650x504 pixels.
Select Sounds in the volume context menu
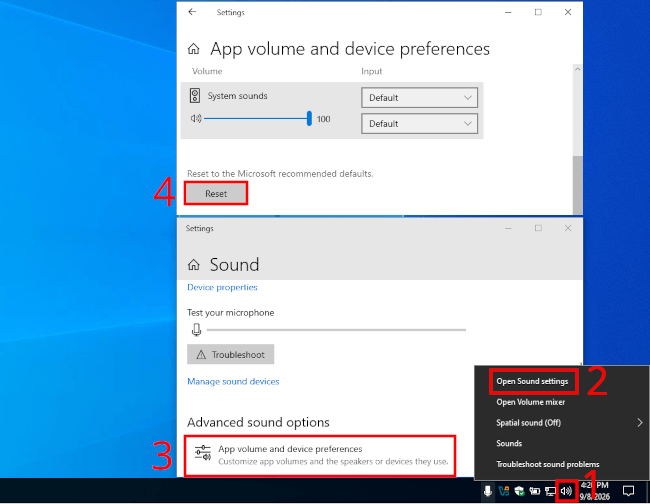(509, 443)
